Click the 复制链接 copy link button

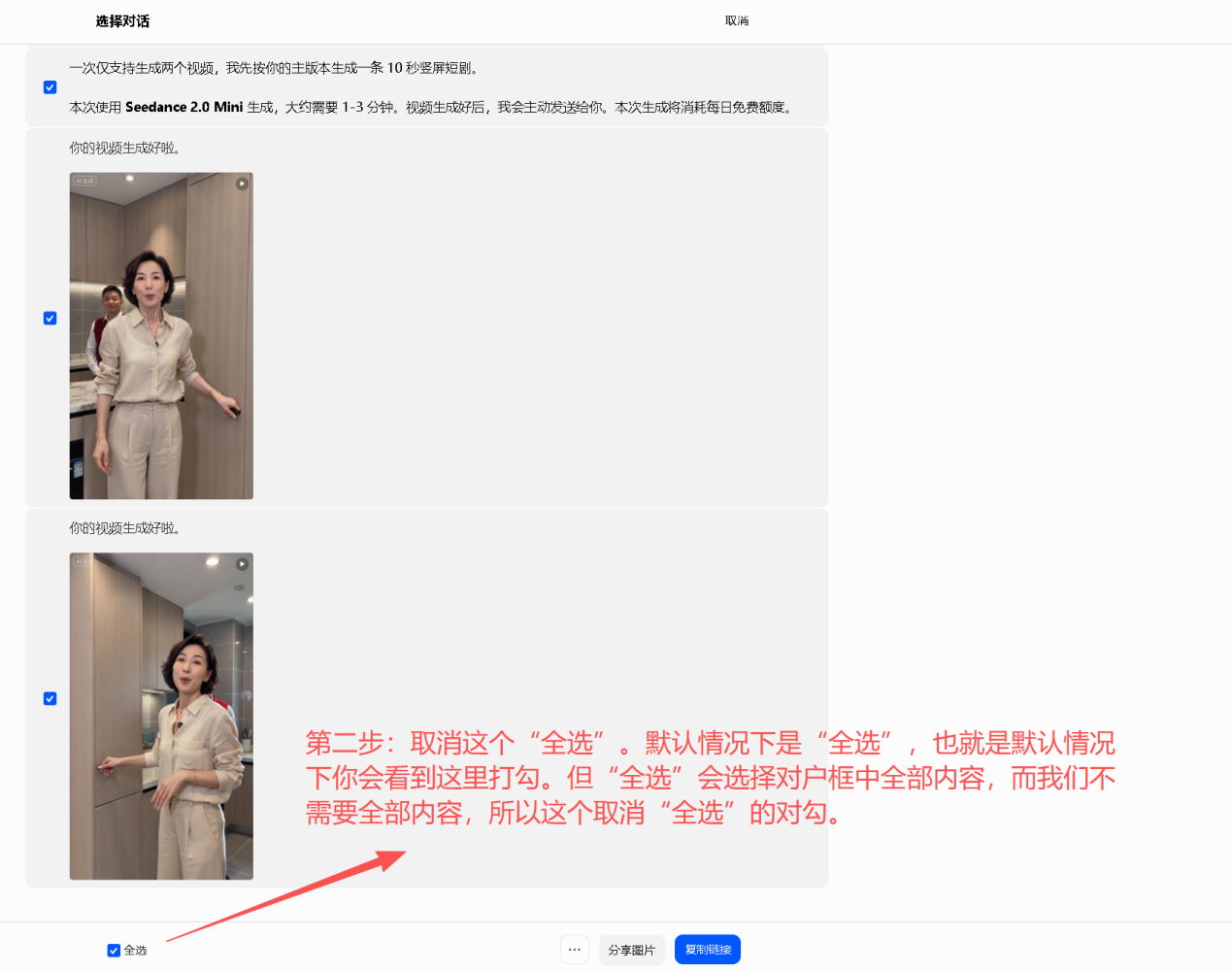pos(708,950)
